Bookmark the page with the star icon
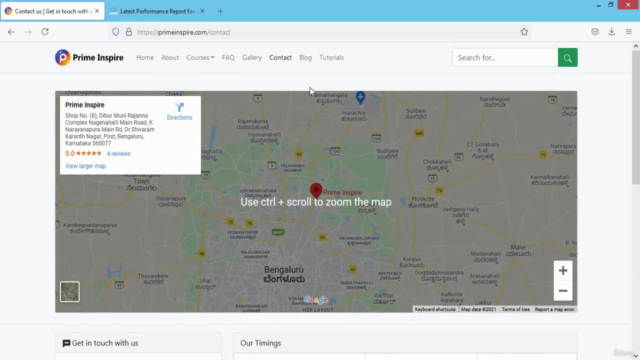This screenshot has width=640, height=360. [524, 32]
